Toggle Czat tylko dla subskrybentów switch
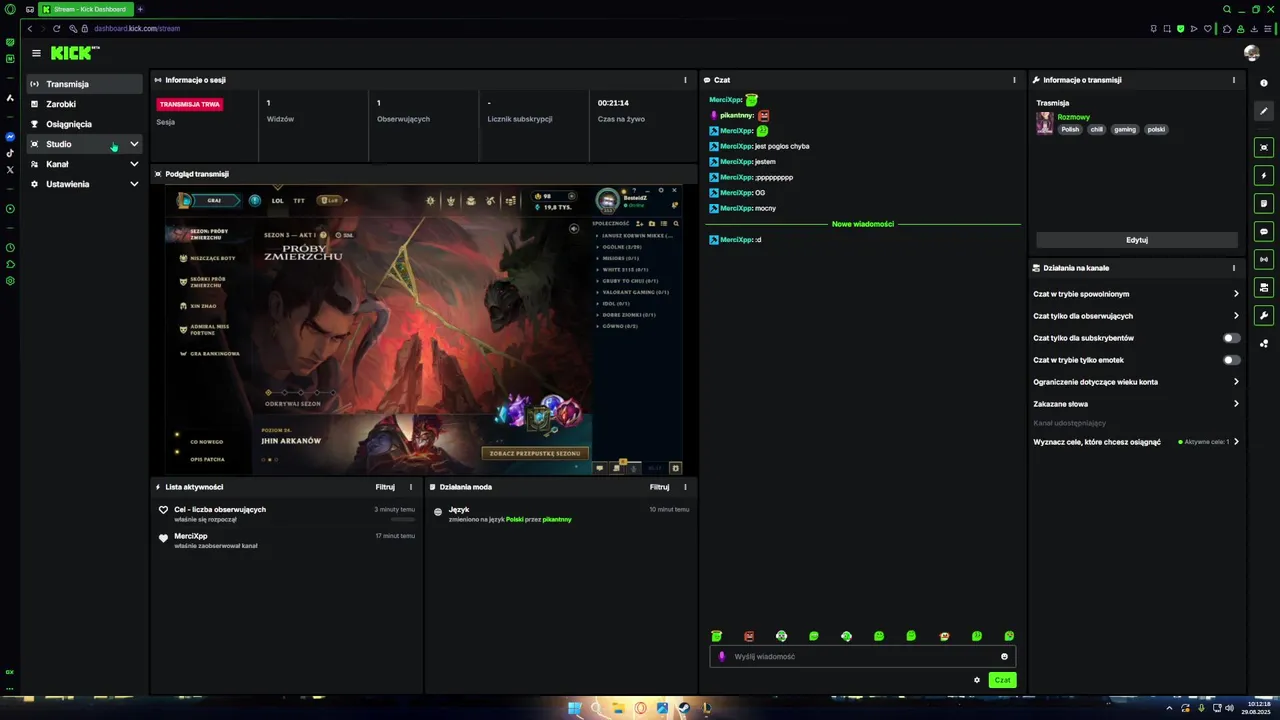 coord(1232,338)
